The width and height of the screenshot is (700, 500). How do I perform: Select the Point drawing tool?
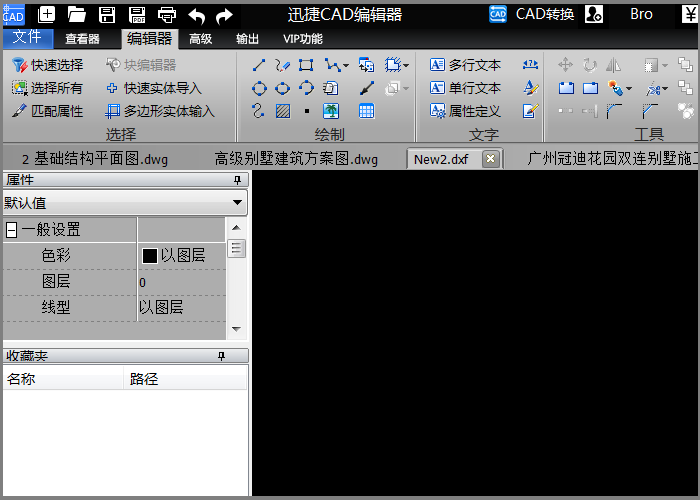(x=307, y=111)
